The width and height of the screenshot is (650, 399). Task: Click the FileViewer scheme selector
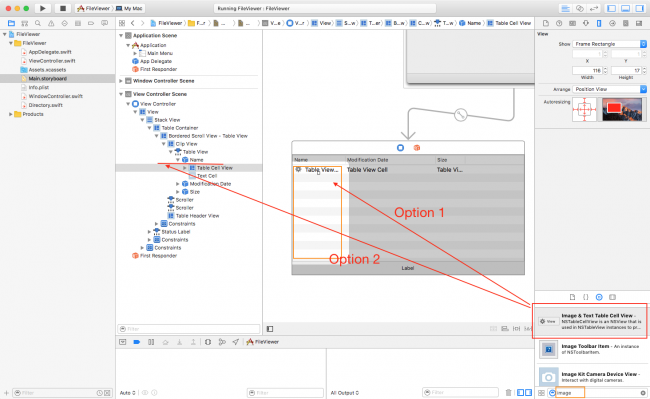click(x=95, y=8)
